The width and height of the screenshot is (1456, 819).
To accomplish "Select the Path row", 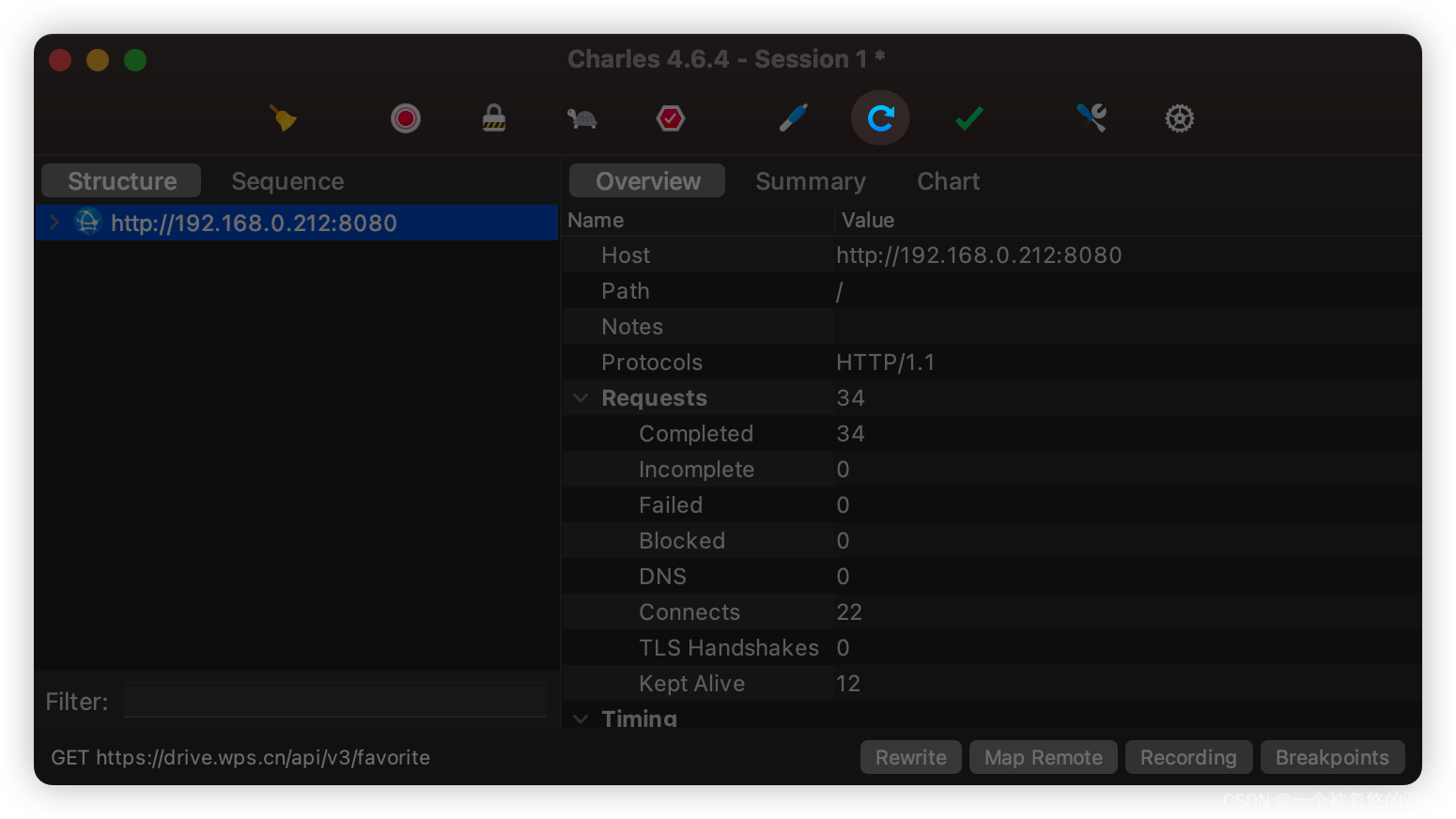I will (991, 291).
